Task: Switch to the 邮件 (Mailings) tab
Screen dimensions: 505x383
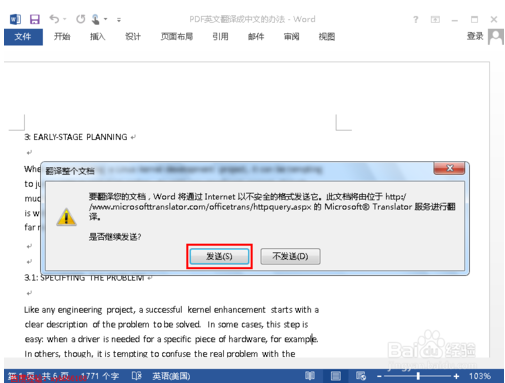Action: click(x=256, y=36)
